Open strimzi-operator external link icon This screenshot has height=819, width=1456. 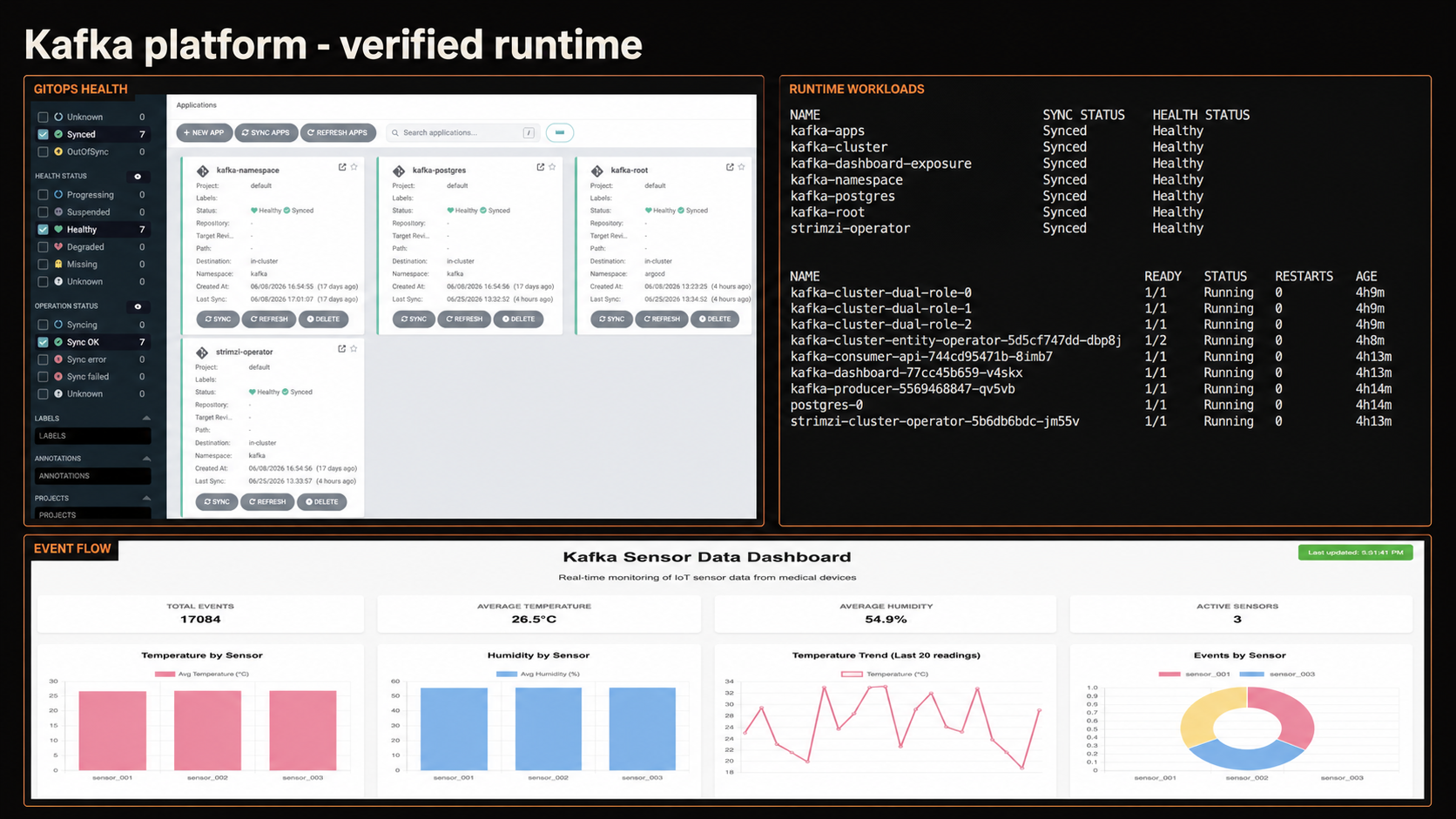point(342,349)
